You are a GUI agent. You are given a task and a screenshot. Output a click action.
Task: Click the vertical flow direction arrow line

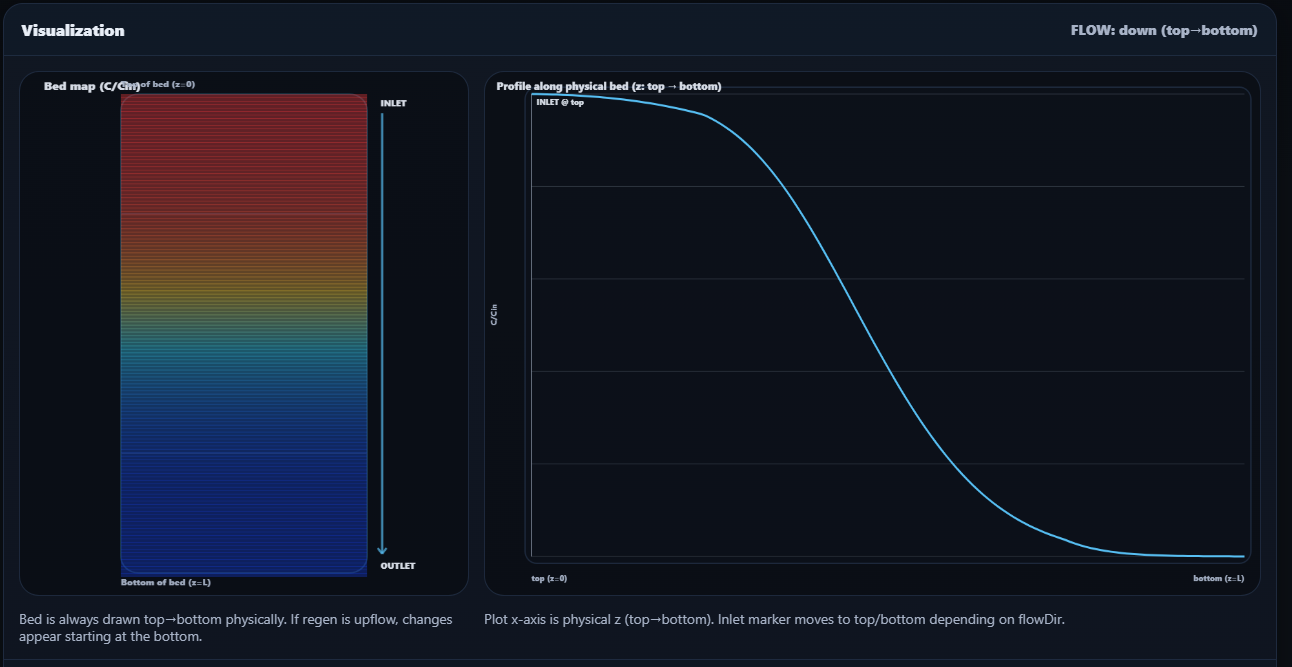382,330
